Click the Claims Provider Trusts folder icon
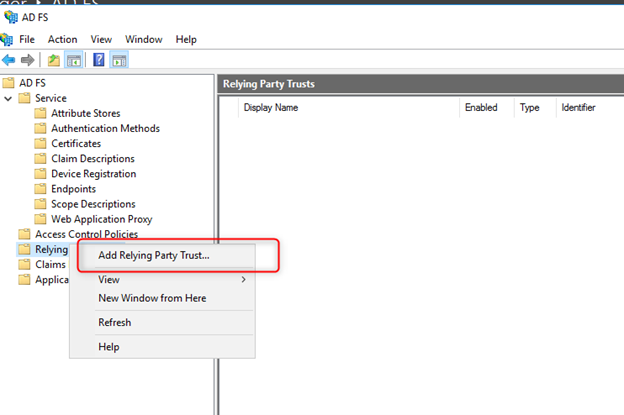 click(x=24, y=264)
